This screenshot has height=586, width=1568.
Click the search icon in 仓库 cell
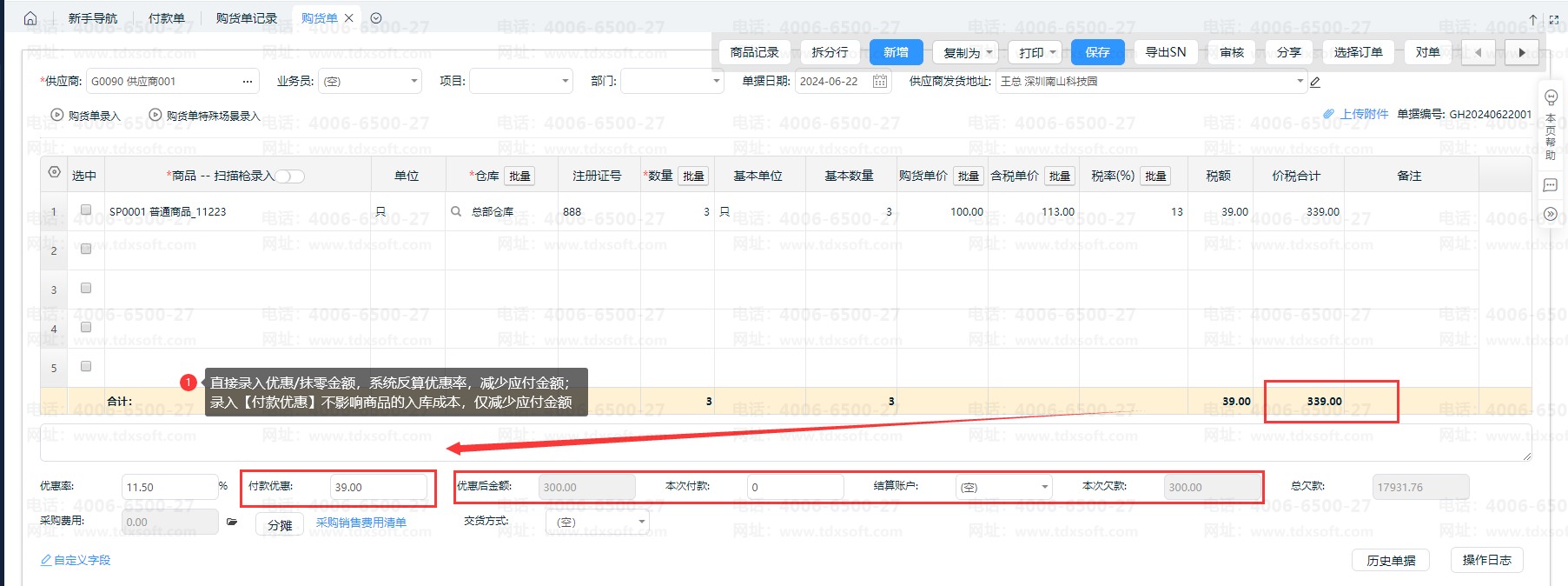[456, 211]
